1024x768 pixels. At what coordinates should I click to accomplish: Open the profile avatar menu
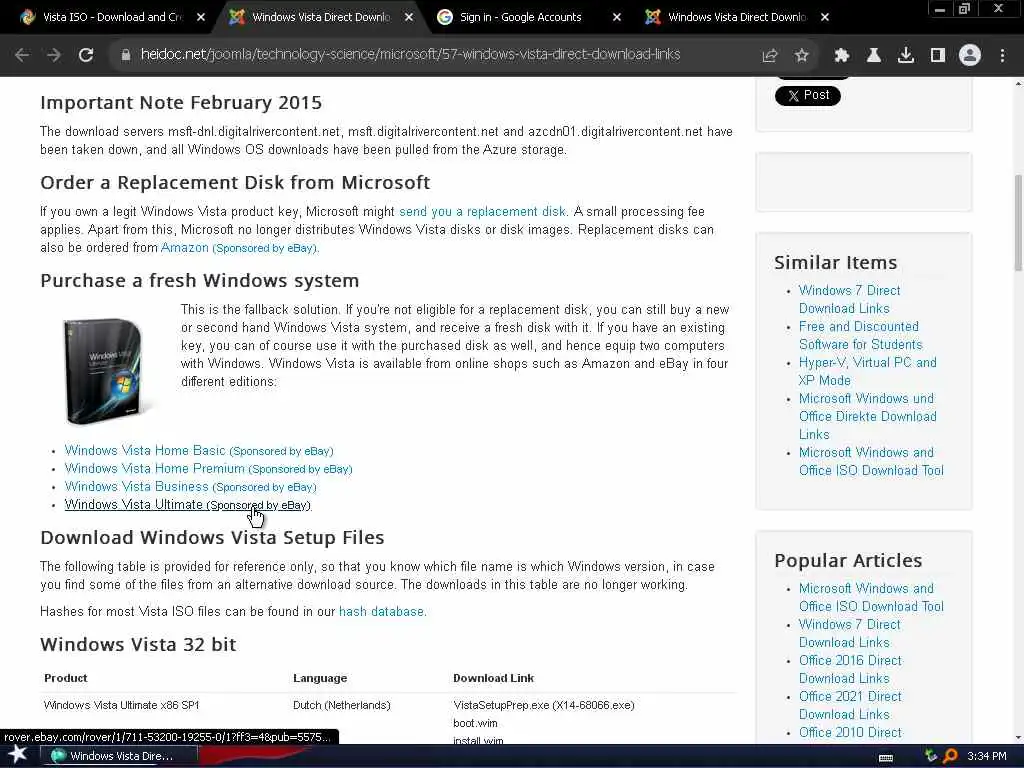[x=970, y=56]
